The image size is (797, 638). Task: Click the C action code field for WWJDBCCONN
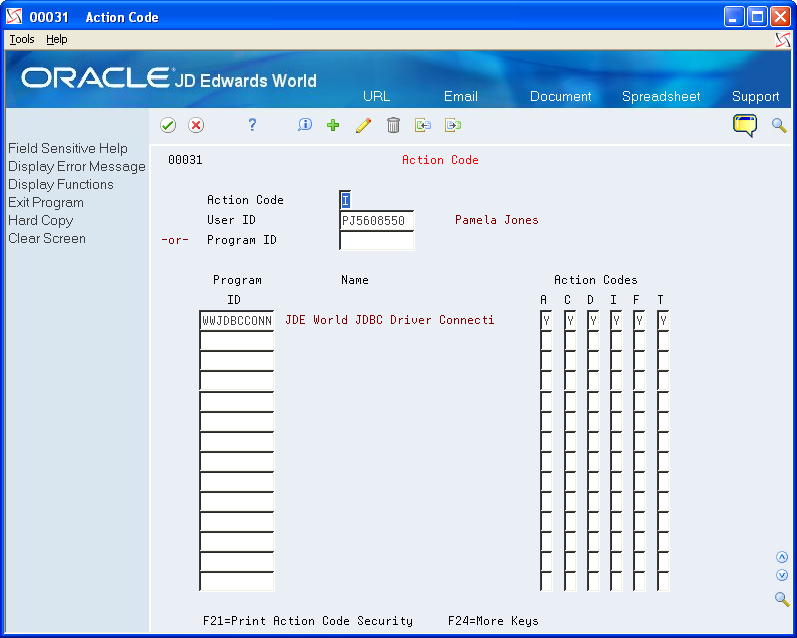[570, 320]
